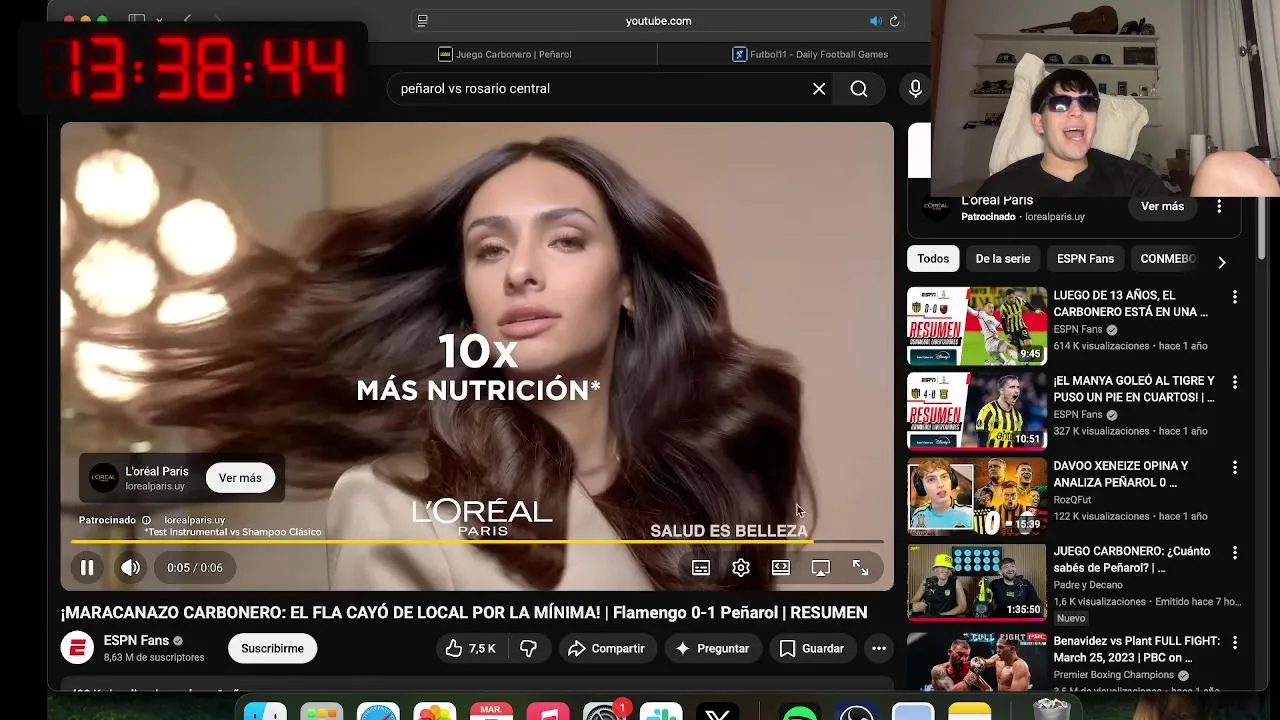Viewport: 1280px width, 720px height.
Task: Open options for LUEGO DE 13 AÑOS video
Action: pyautogui.click(x=1235, y=297)
